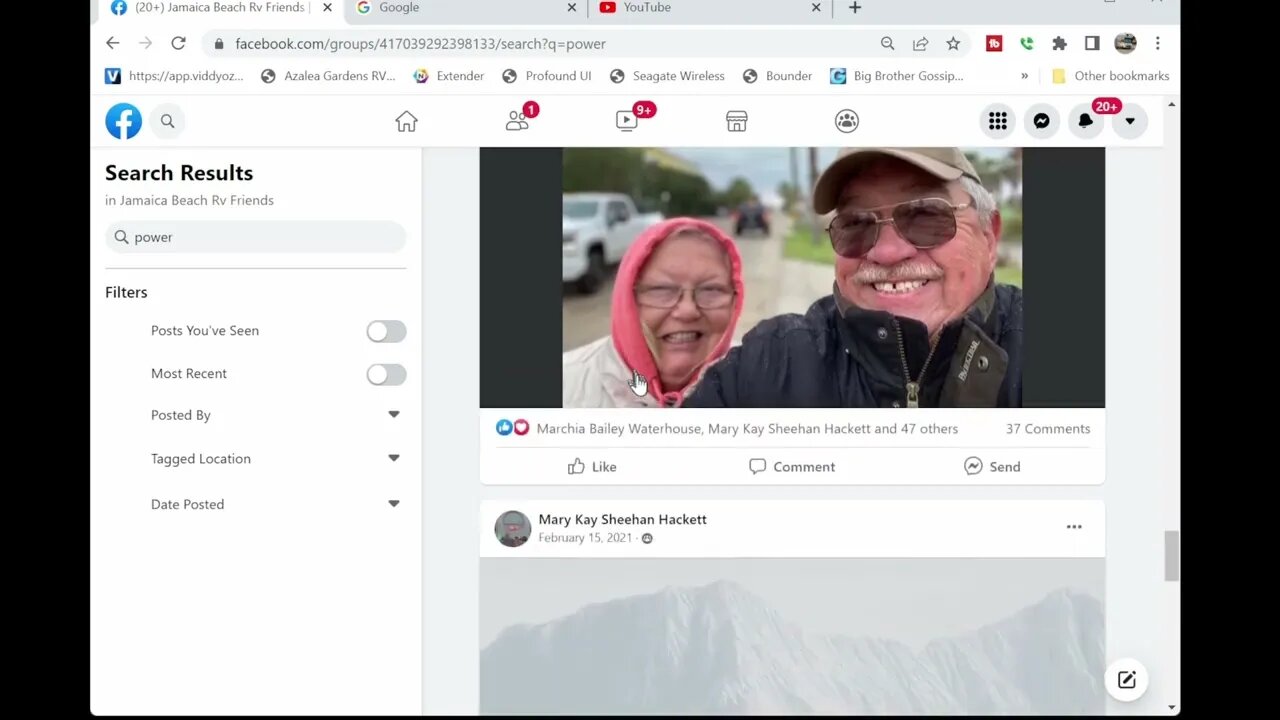The width and height of the screenshot is (1280, 720).
Task: Show more bookmarks chevron
Action: pos(1024,76)
